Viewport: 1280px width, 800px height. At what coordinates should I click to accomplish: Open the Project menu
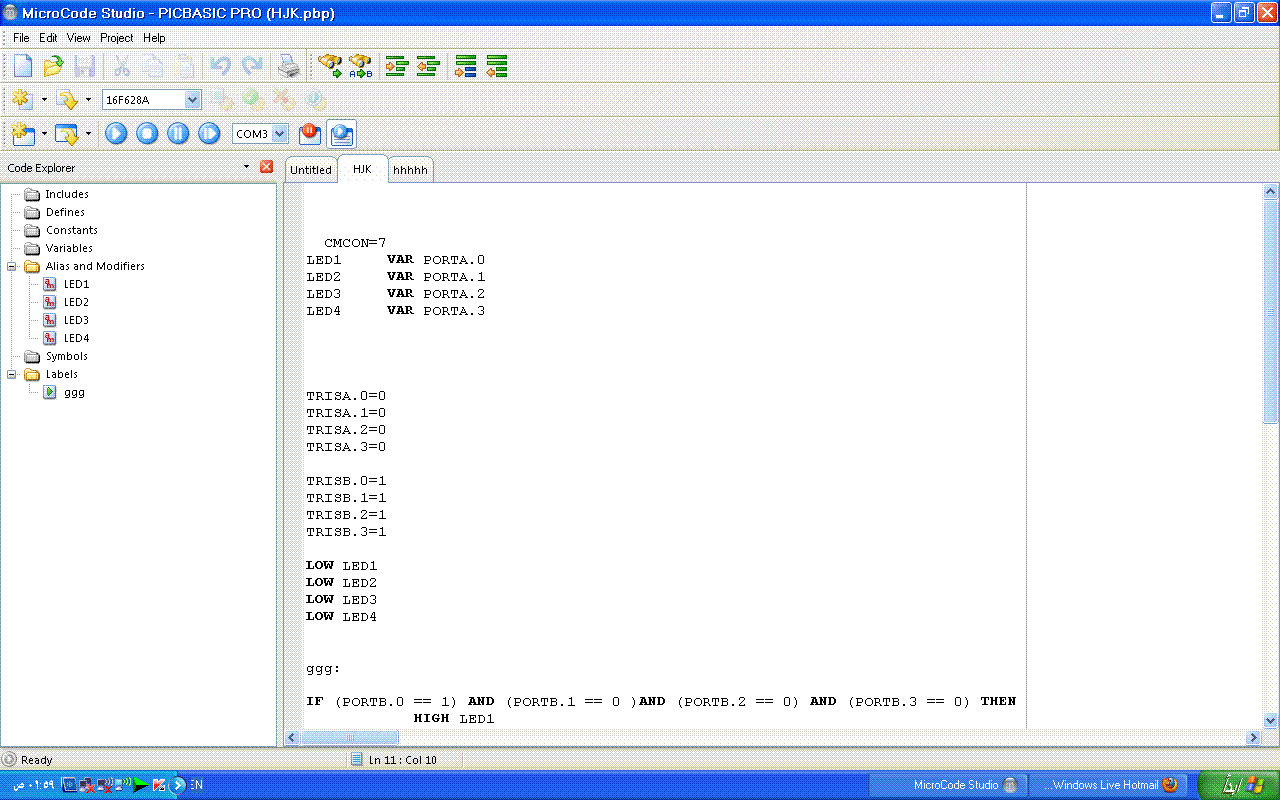click(116, 38)
